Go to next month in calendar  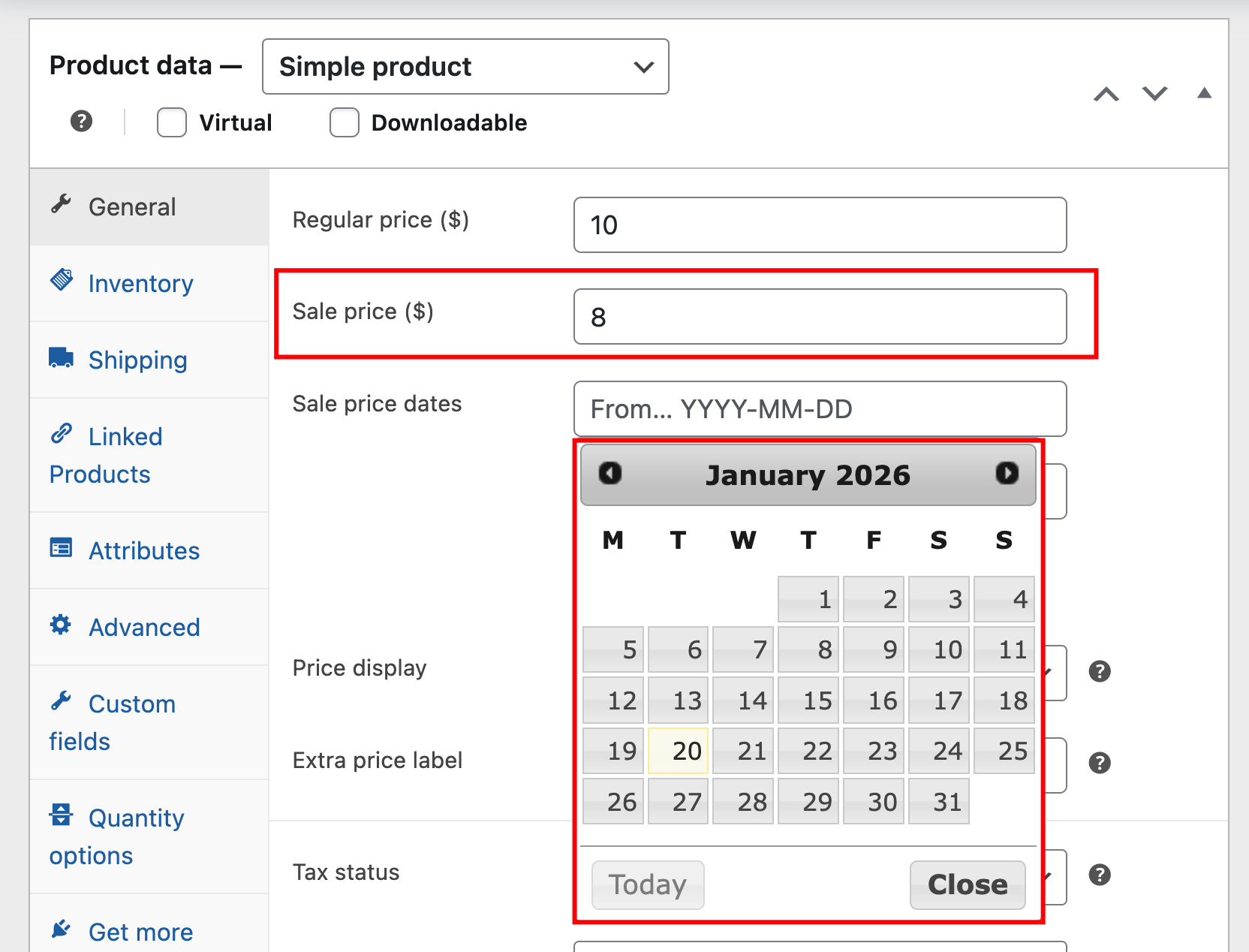point(1007,474)
